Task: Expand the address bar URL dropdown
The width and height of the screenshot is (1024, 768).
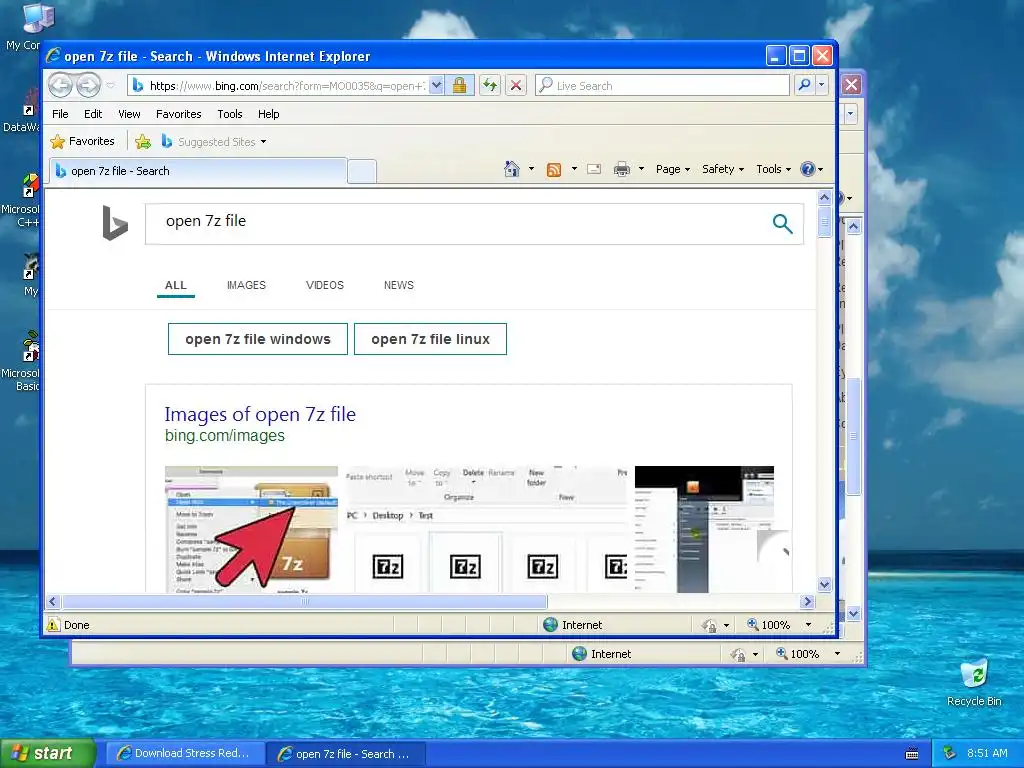Action: pos(437,86)
